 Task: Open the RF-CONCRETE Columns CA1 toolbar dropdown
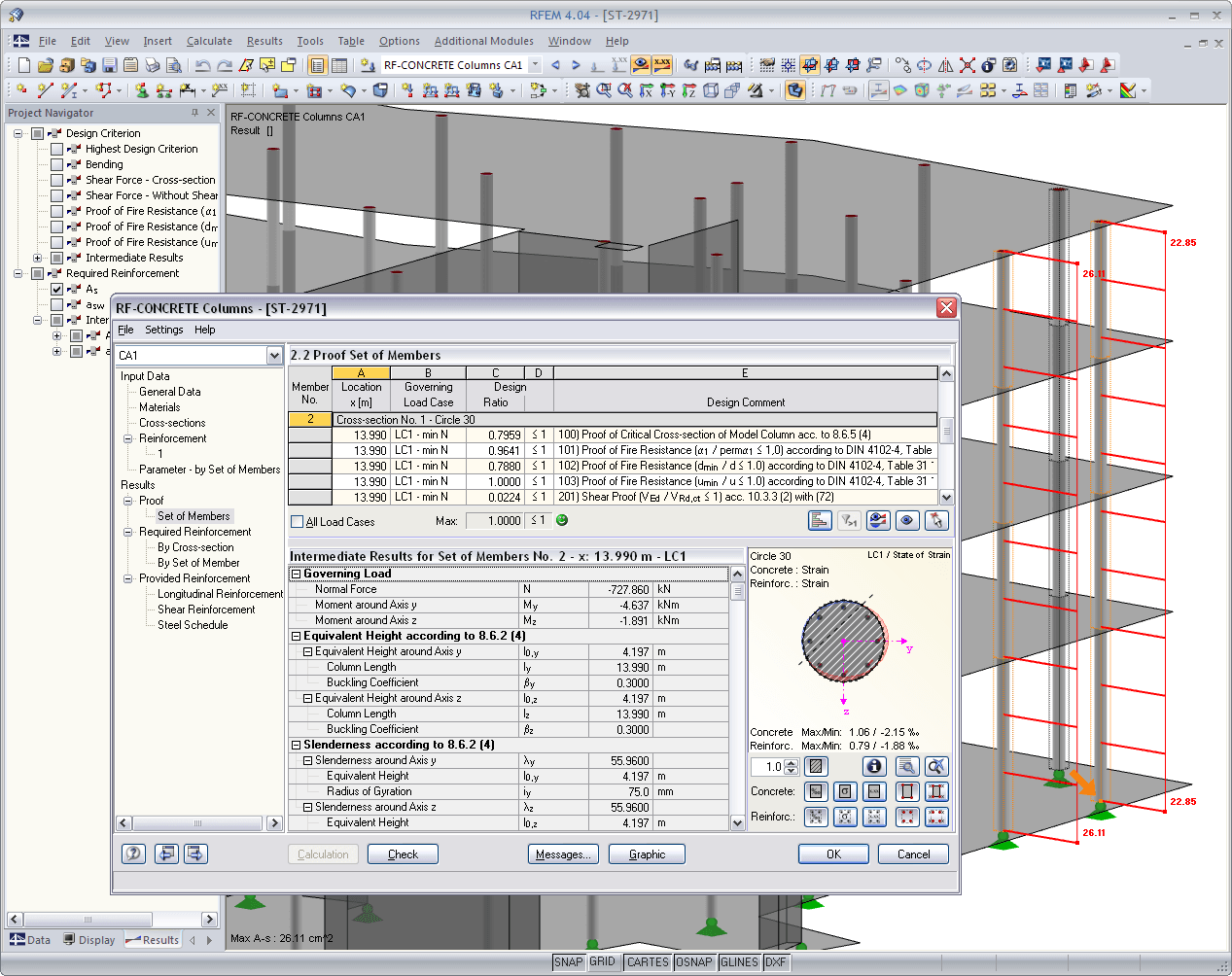click(x=535, y=65)
